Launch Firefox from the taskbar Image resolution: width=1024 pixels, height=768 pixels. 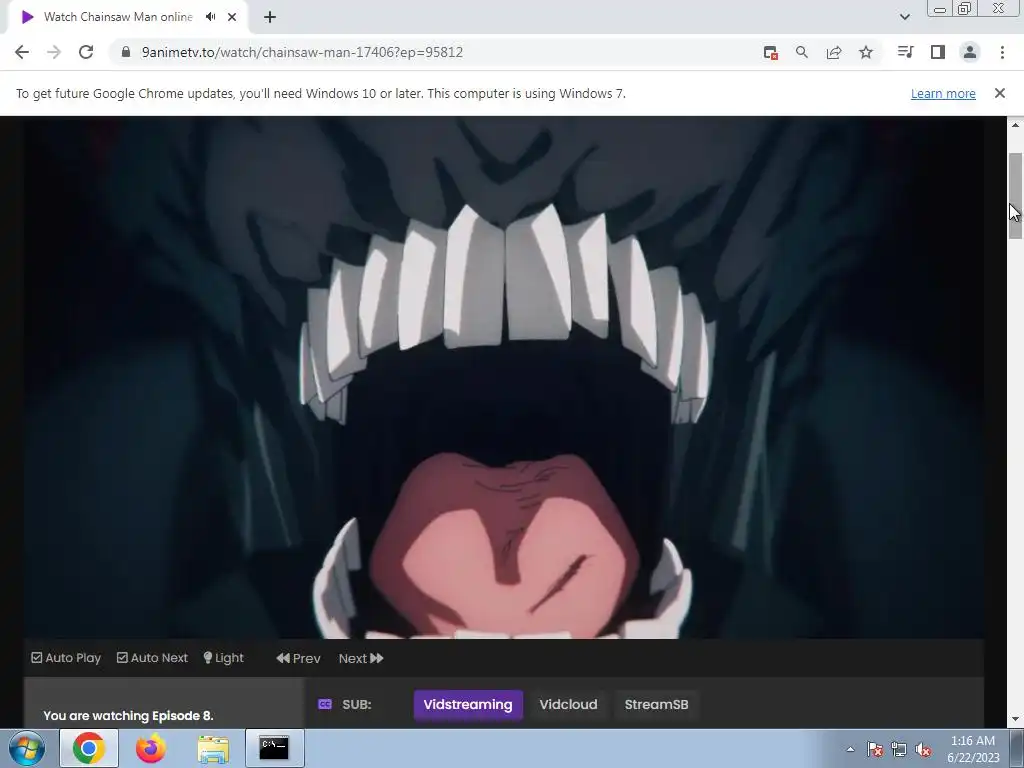coord(151,748)
